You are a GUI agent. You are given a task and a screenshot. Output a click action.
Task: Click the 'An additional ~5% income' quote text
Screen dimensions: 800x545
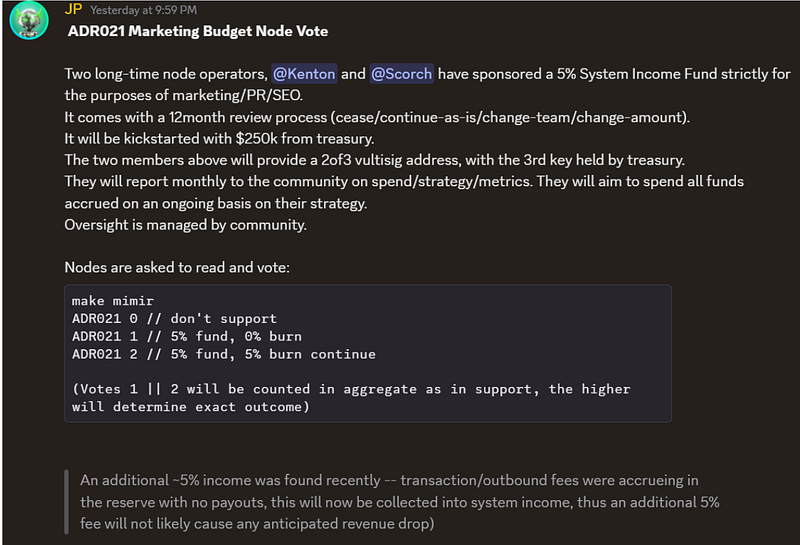click(399, 502)
